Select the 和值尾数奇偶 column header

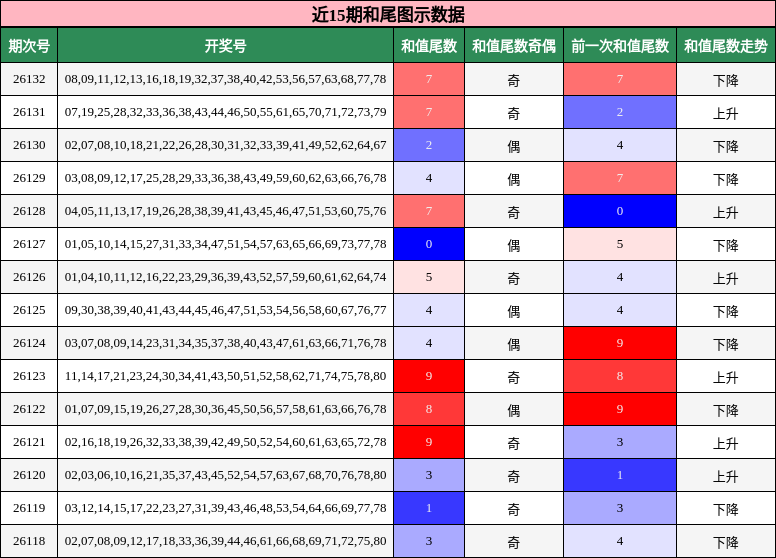tap(514, 46)
